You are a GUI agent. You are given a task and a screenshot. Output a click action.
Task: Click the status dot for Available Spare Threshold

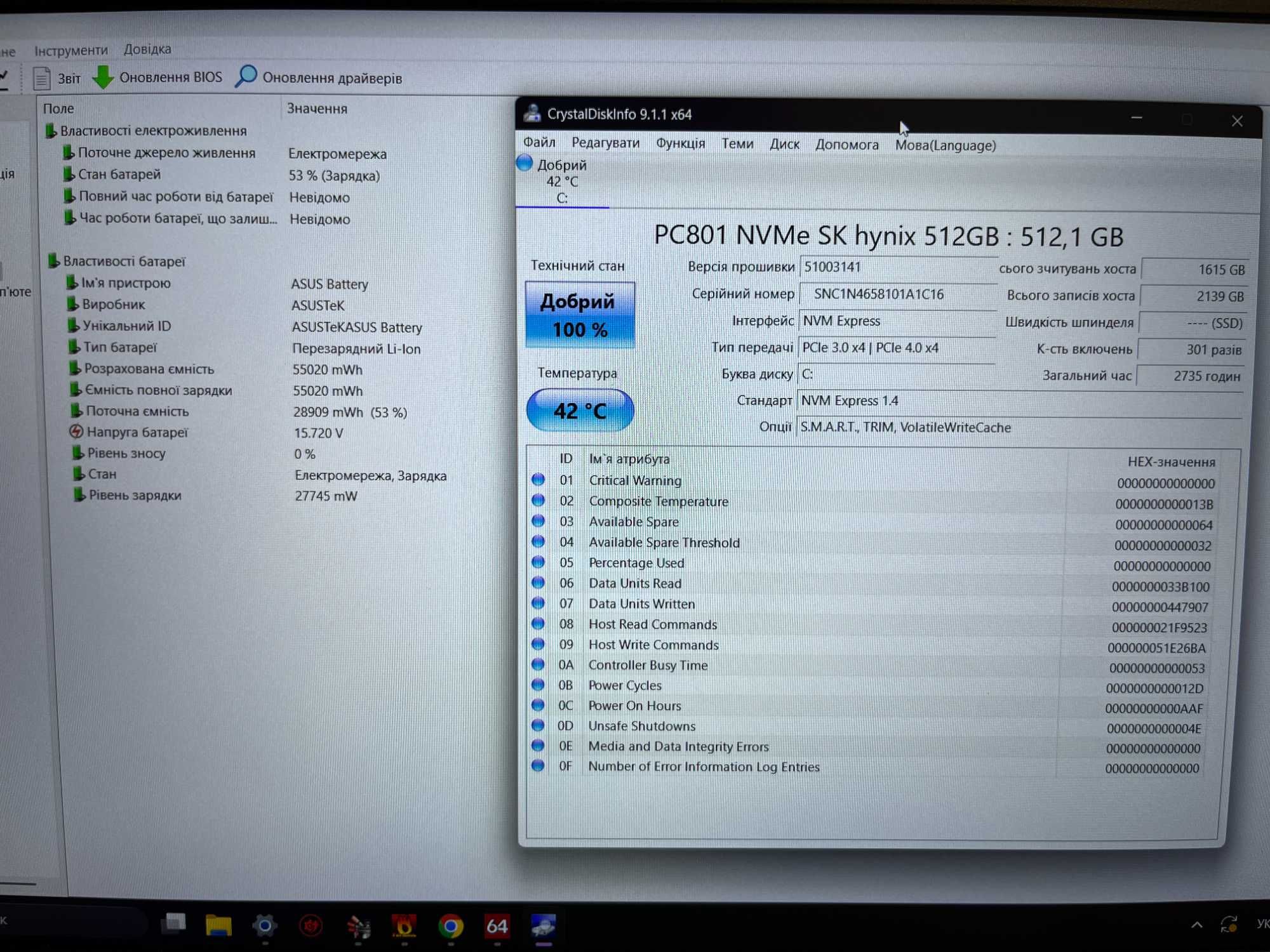click(538, 541)
